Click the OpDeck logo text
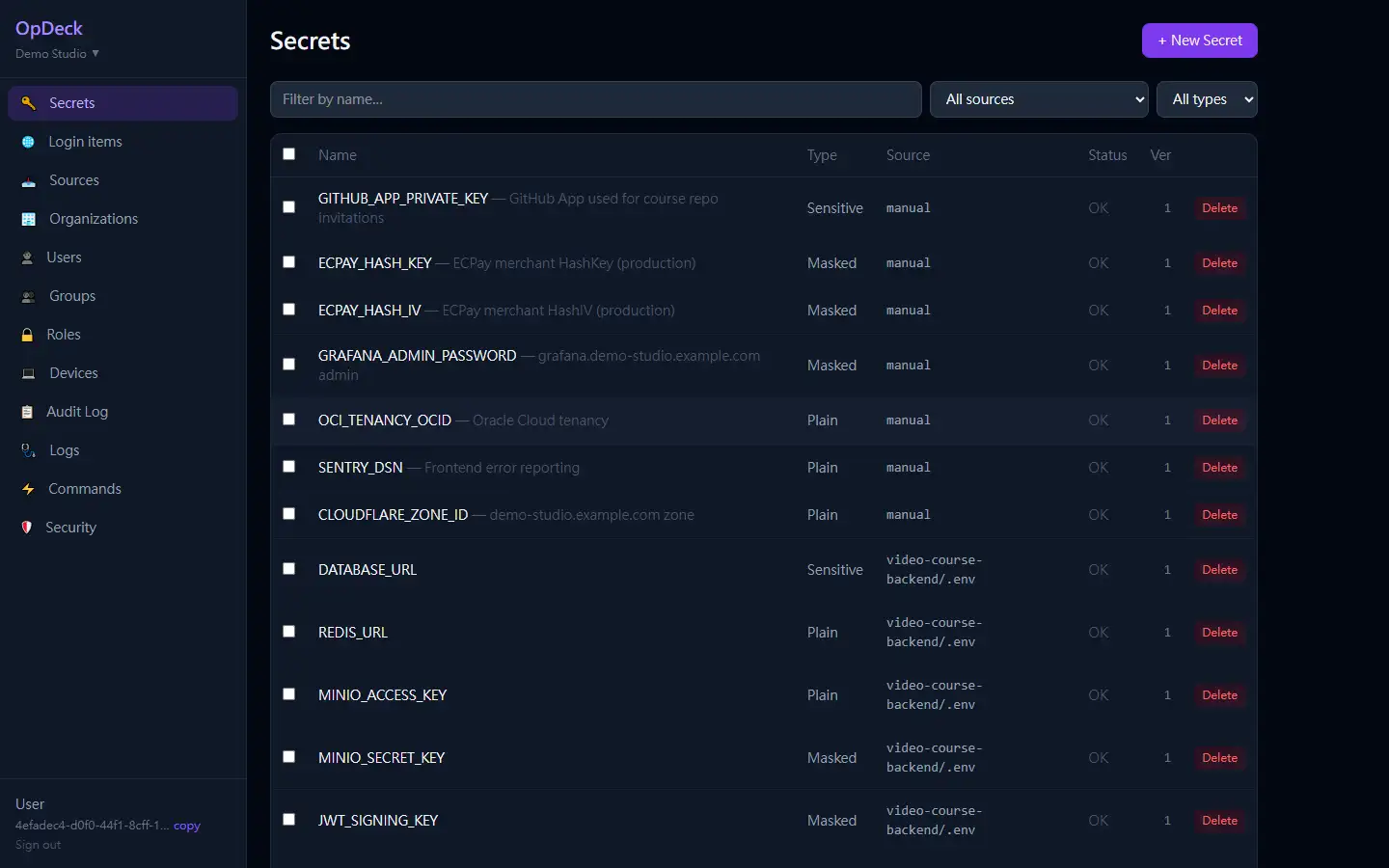The height and width of the screenshot is (868, 1389). 49,29
